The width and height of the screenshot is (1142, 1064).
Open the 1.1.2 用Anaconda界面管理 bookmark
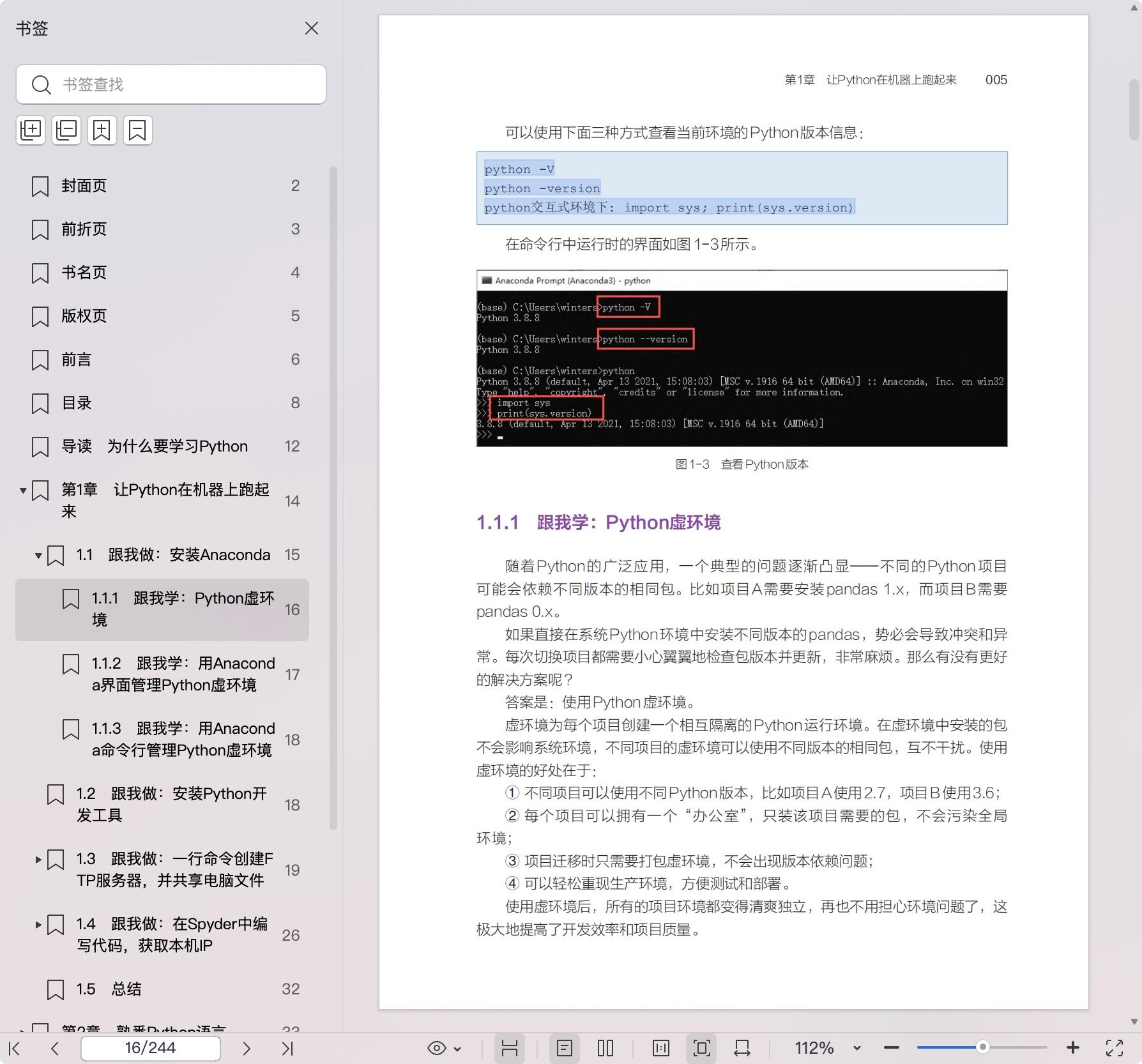pyautogui.click(x=162, y=675)
